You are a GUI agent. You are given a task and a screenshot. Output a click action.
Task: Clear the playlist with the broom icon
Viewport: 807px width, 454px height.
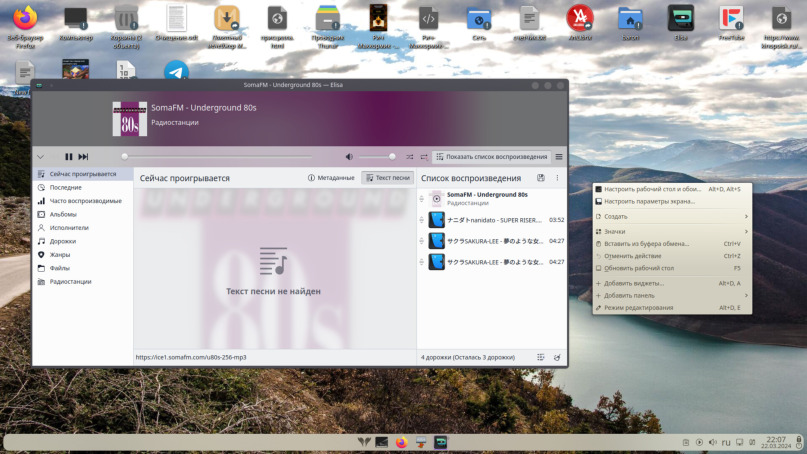point(557,357)
